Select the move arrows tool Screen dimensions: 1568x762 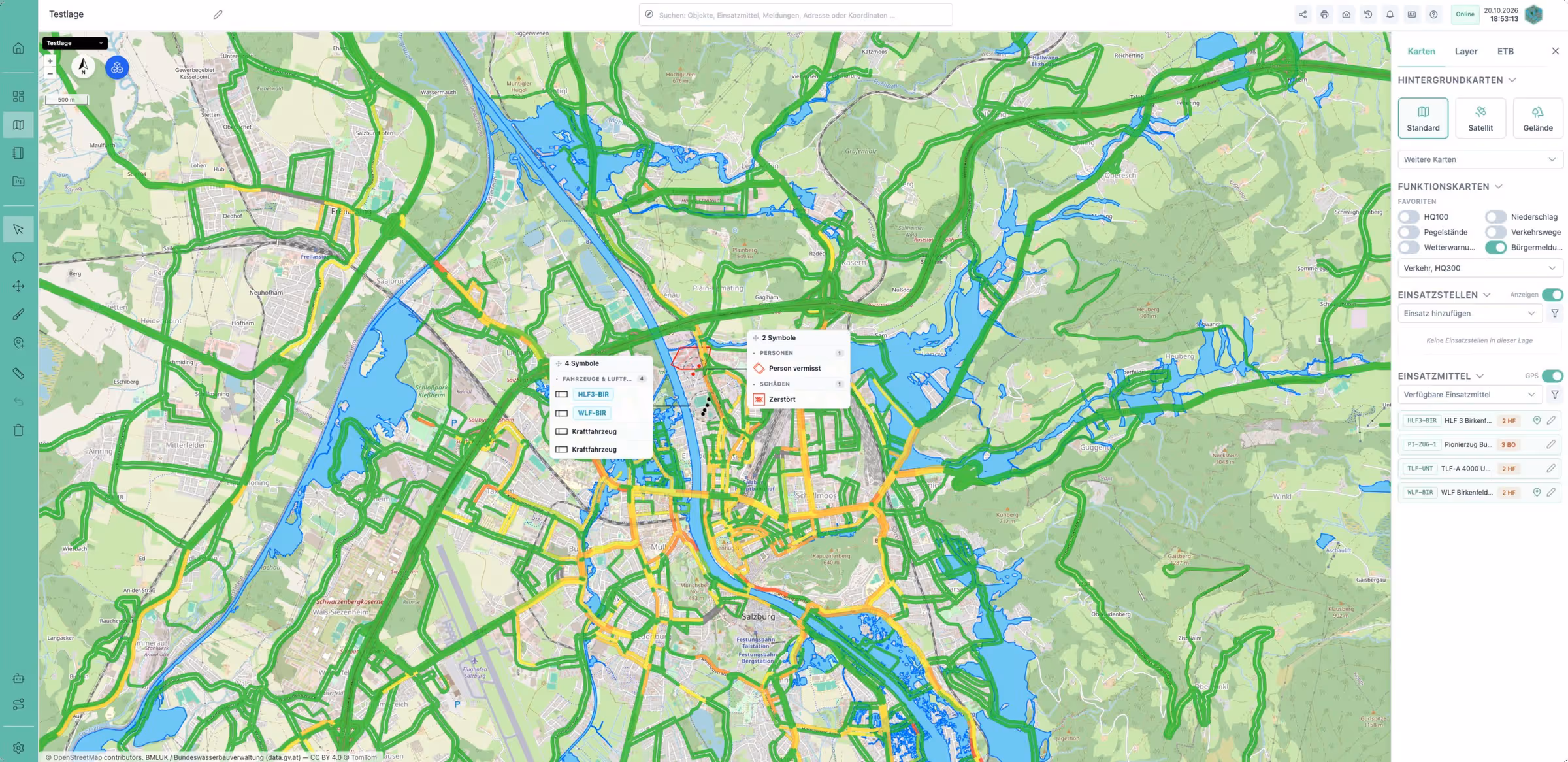coord(18,286)
